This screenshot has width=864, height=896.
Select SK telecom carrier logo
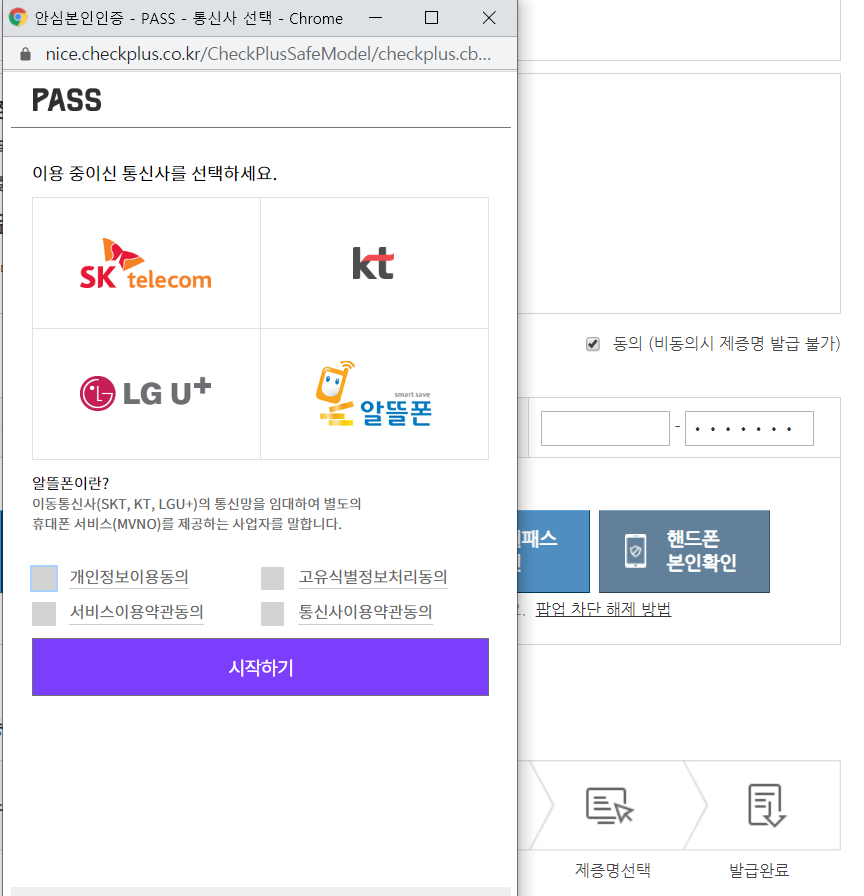point(146,263)
